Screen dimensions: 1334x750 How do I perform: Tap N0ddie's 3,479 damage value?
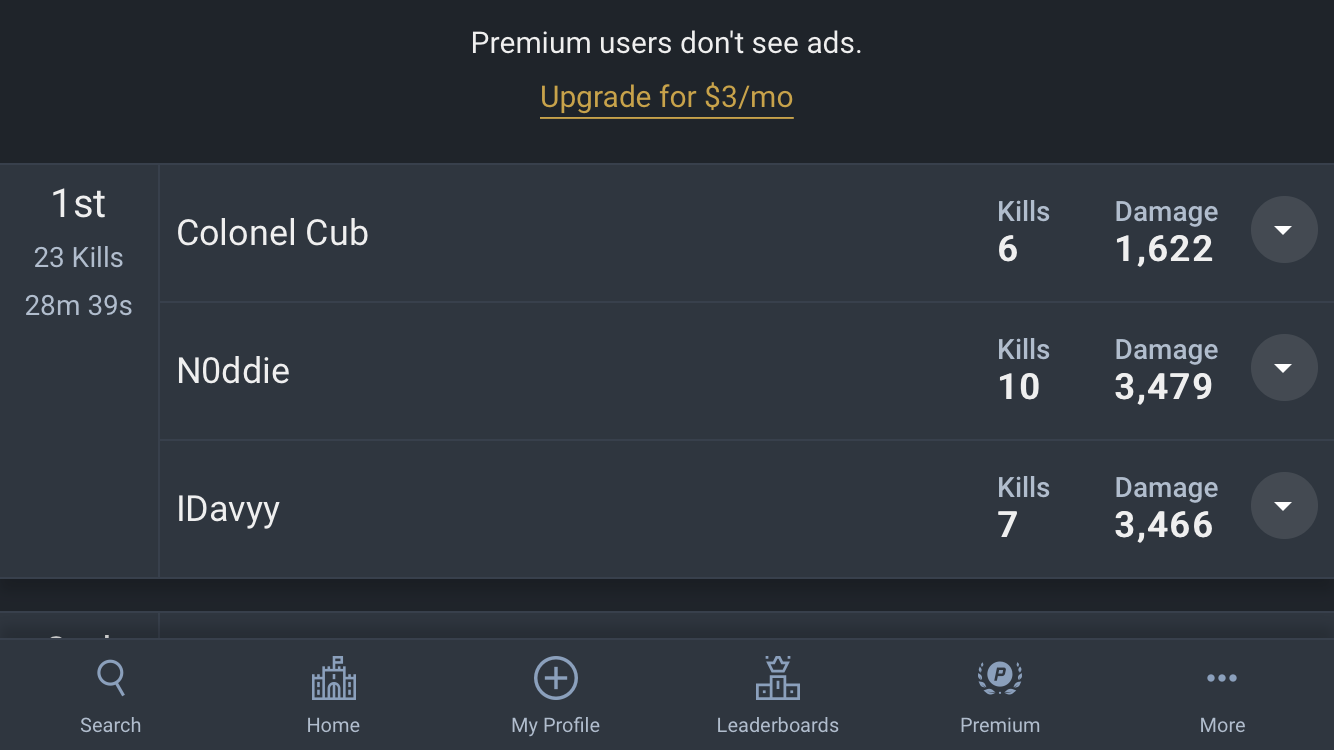pyautogui.click(x=1164, y=387)
